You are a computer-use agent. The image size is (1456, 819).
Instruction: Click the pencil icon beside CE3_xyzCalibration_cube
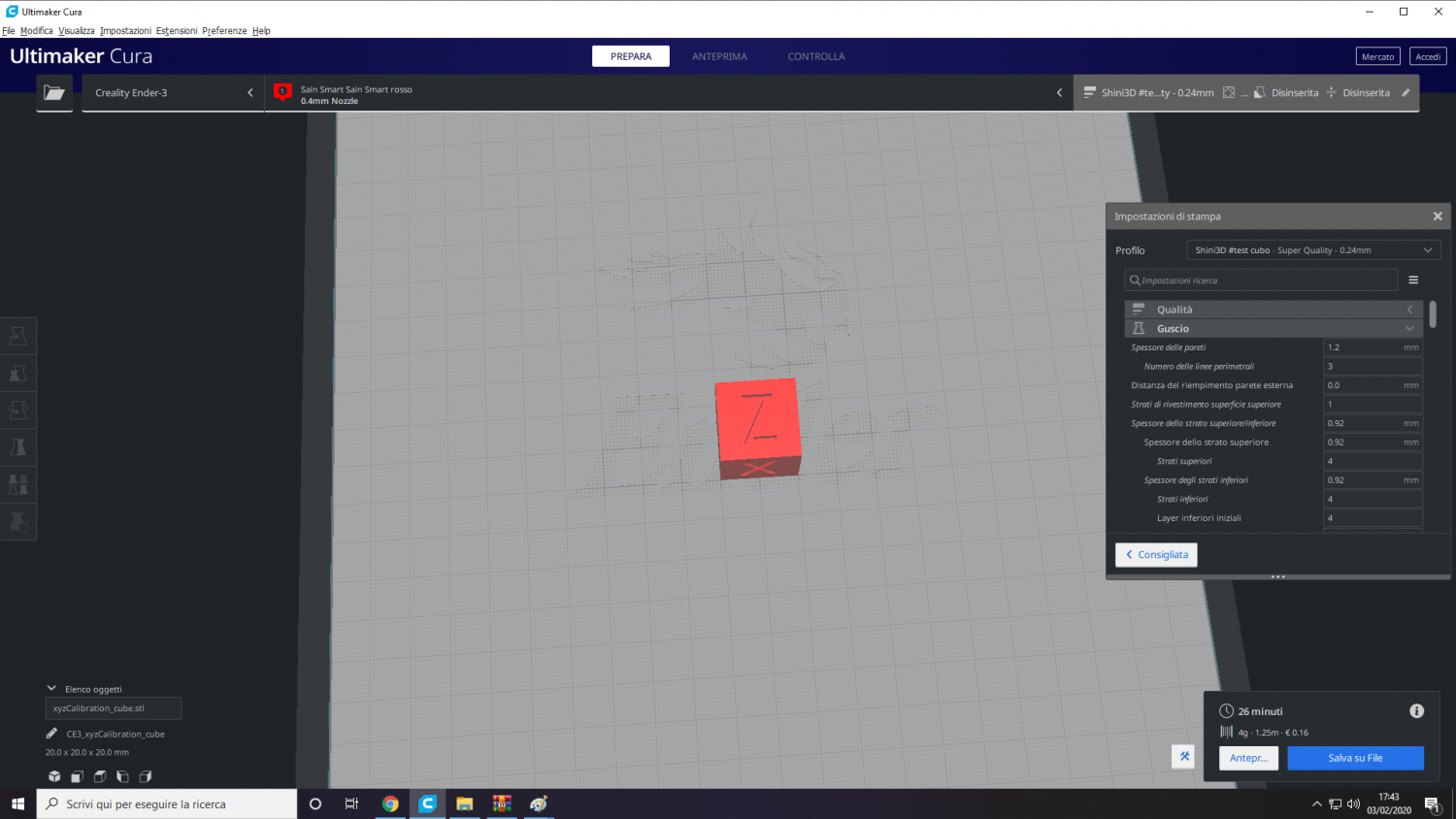[51, 734]
